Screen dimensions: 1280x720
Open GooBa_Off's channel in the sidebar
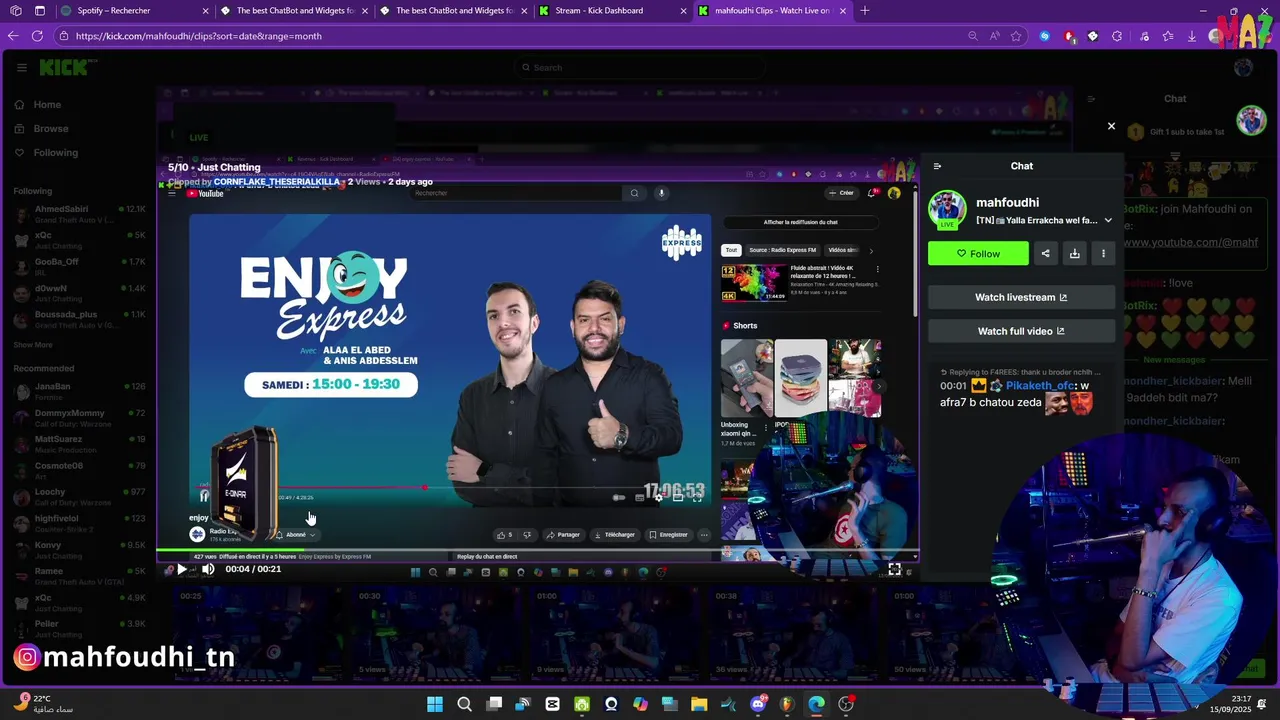(79, 267)
